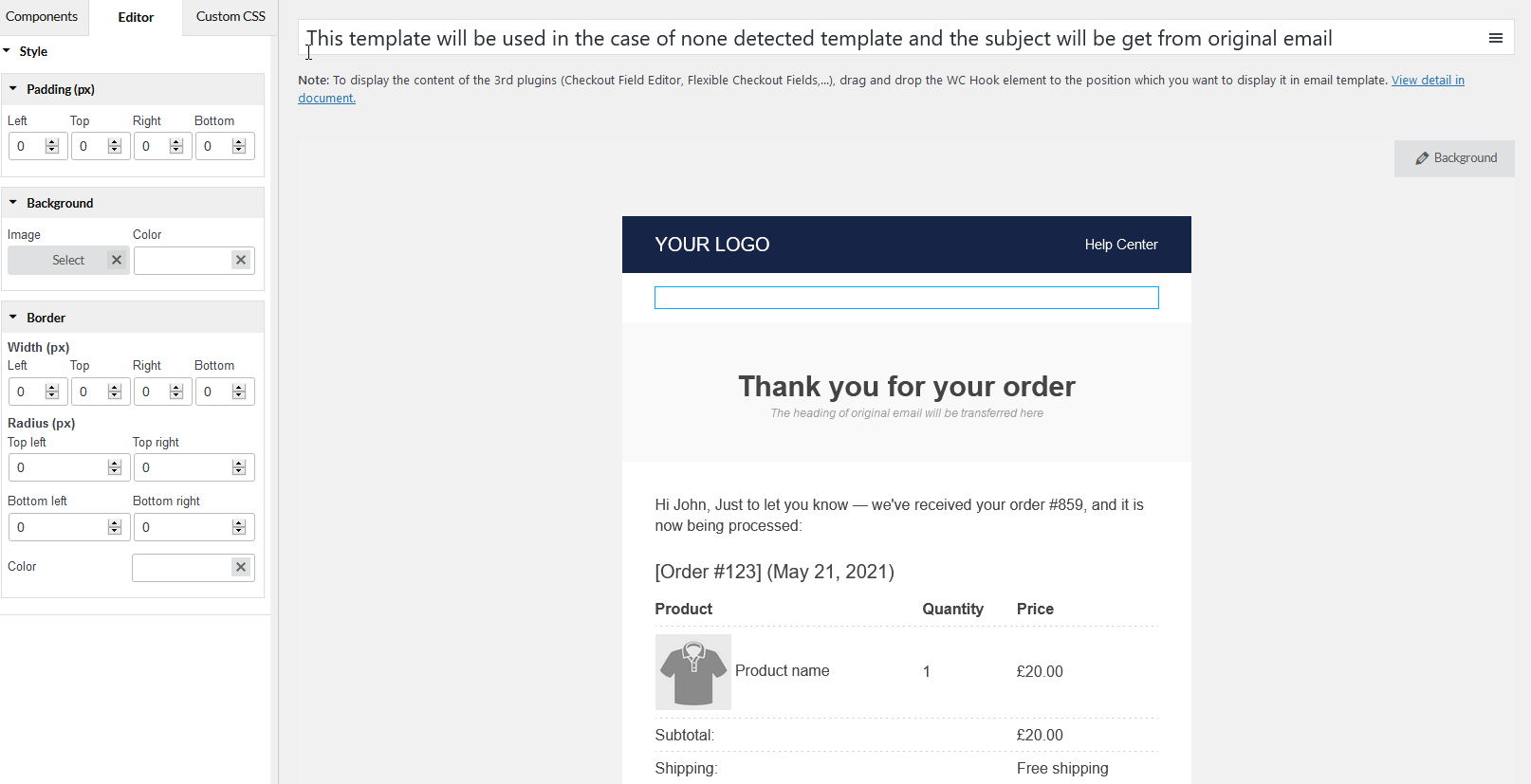Switch to the Custom CSS tab
The height and width of the screenshot is (784, 1531).
click(231, 17)
